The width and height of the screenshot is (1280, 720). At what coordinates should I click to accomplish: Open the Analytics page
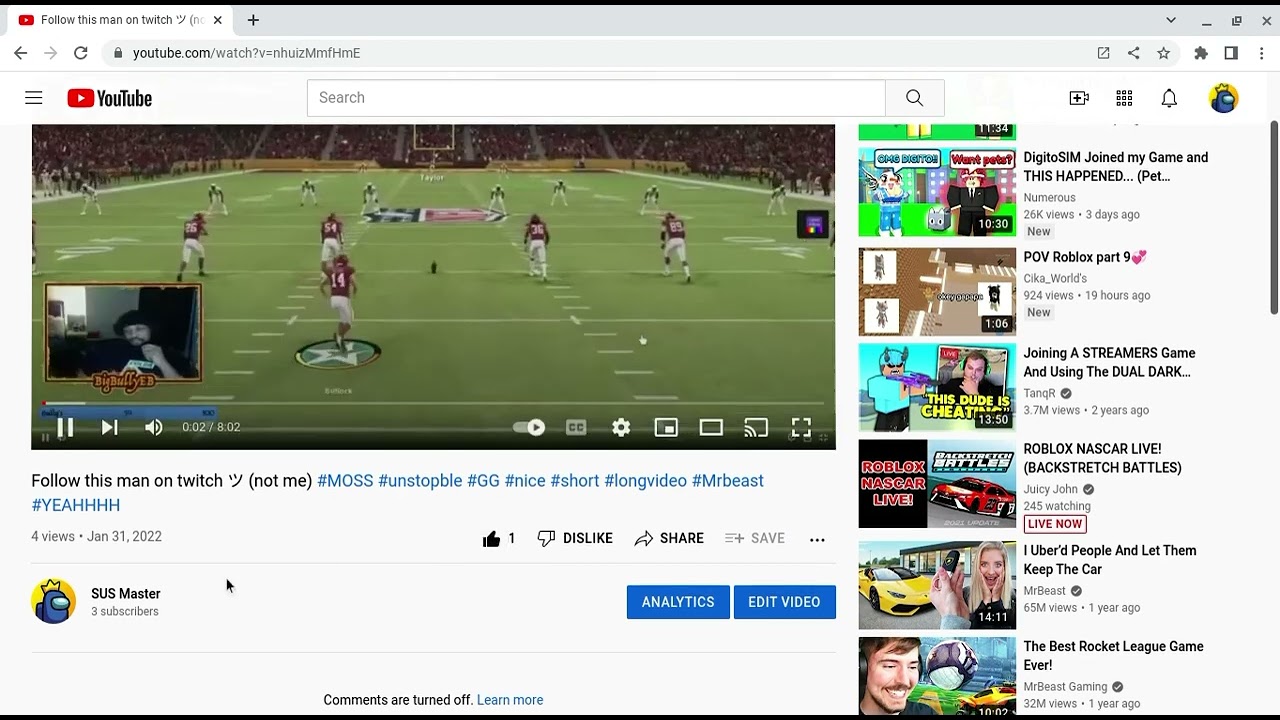(678, 602)
